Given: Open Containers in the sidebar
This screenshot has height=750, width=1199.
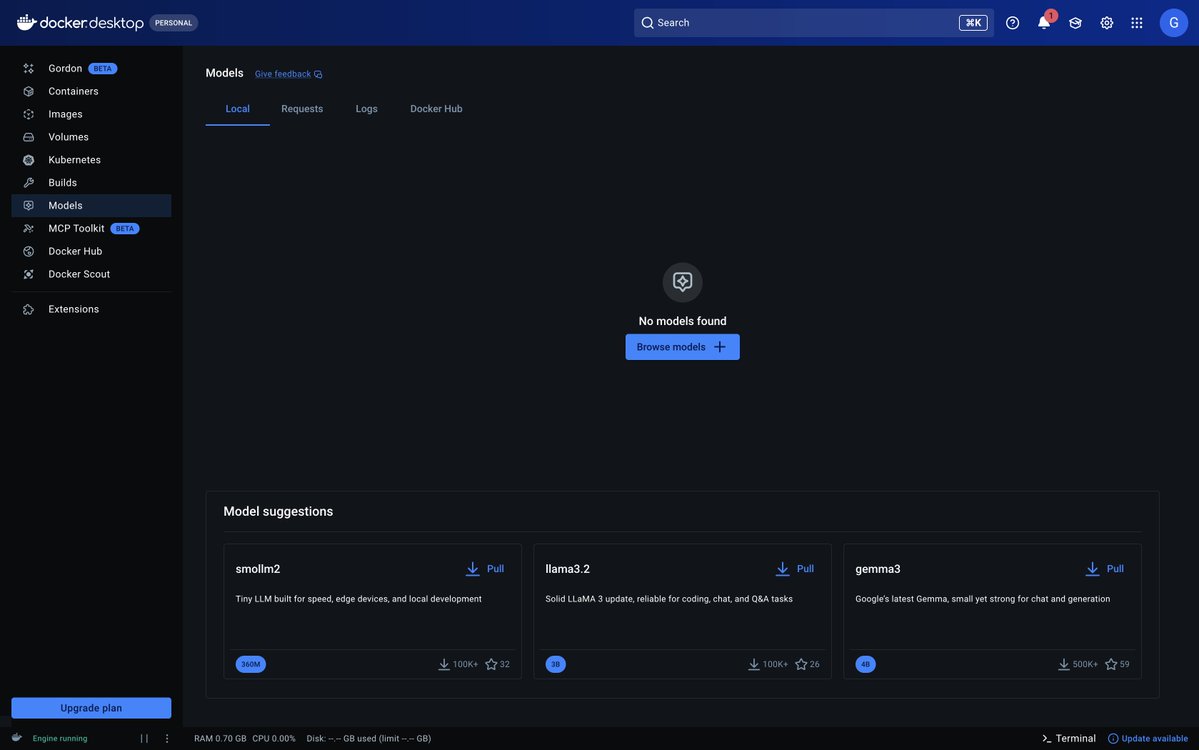Looking at the screenshot, I should 91,91.
